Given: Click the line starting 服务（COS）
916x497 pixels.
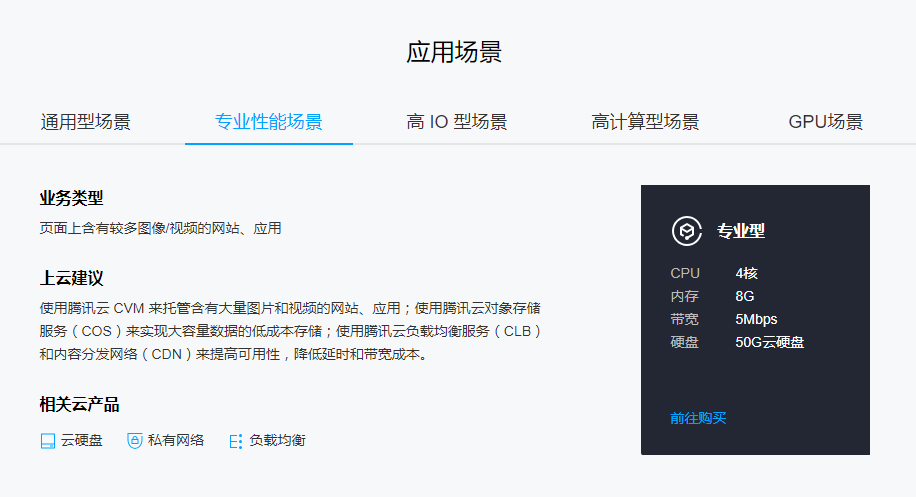Looking at the screenshot, I should point(290,331).
